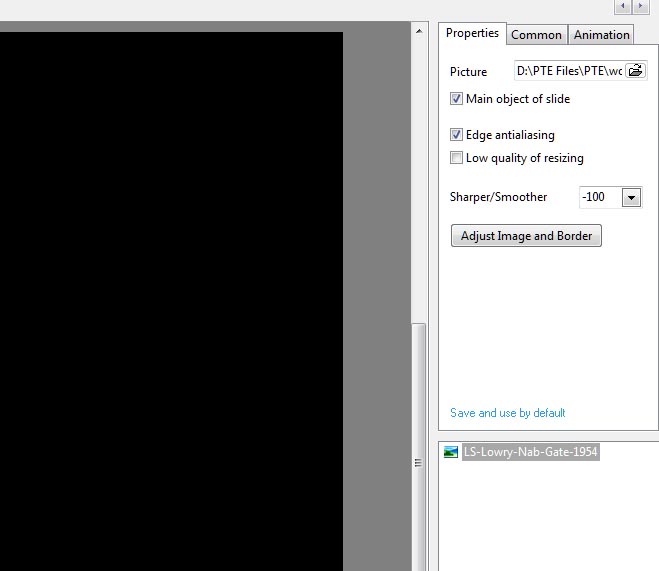Switch to the Common tab

pyautogui.click(x=536, y=35)
